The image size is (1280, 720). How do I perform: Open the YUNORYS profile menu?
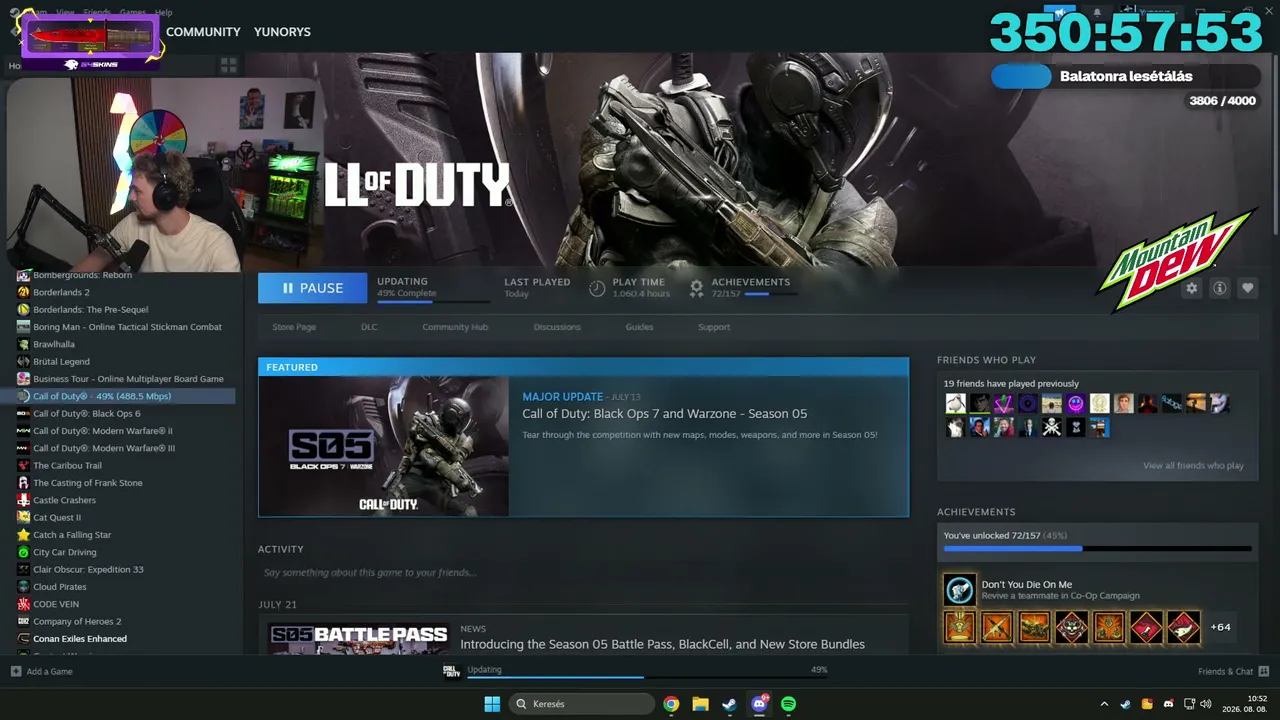pos(282,32)
